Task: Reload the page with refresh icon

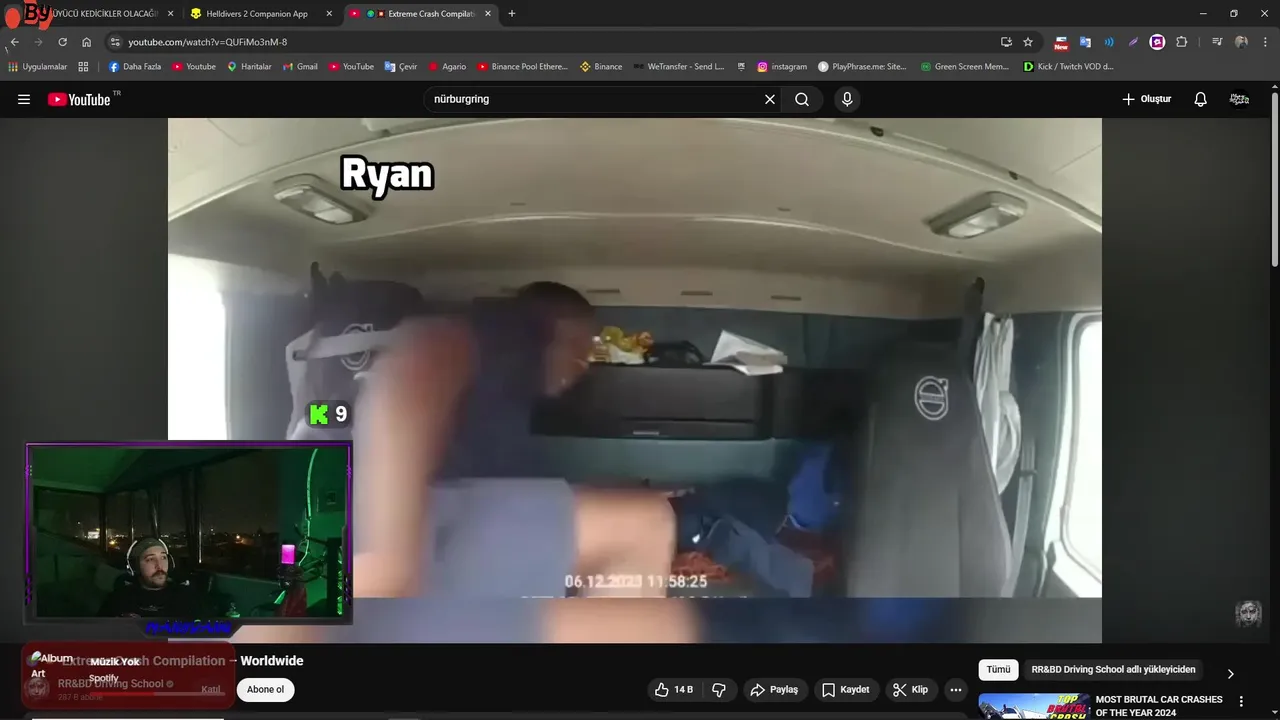Action: click(62, 42)
